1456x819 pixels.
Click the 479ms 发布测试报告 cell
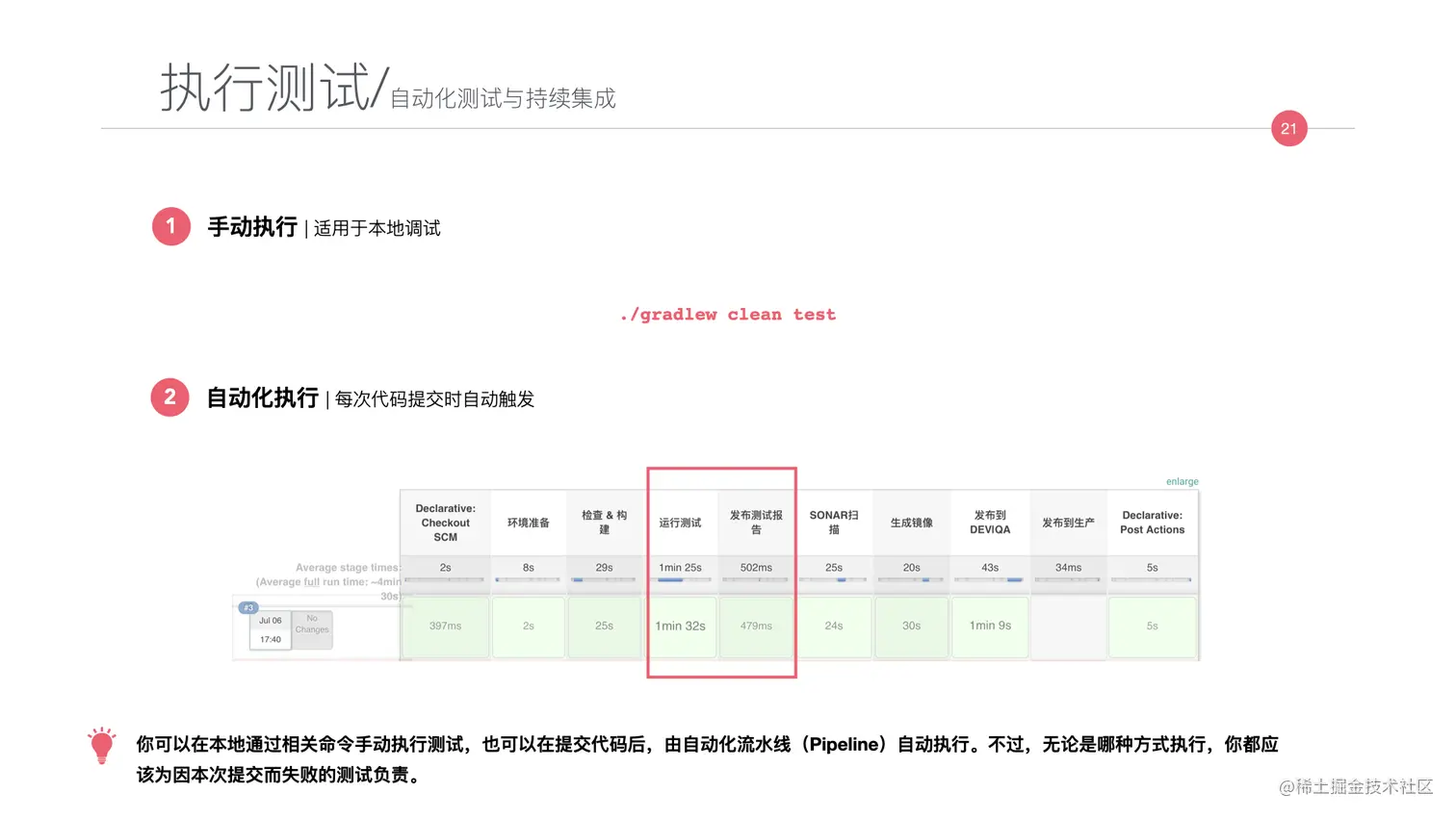point(756,627)
